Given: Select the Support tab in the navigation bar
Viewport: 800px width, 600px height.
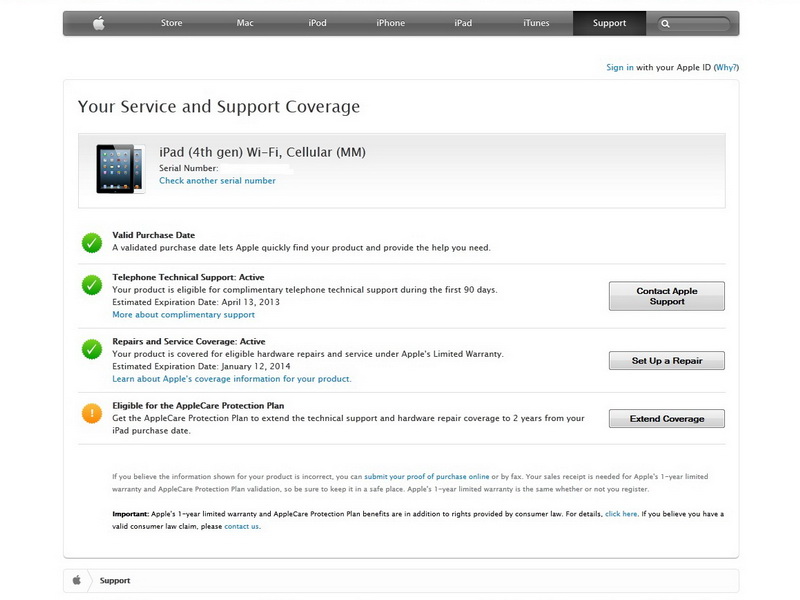Looking at the screenshot, I should [x=609, y=23].
